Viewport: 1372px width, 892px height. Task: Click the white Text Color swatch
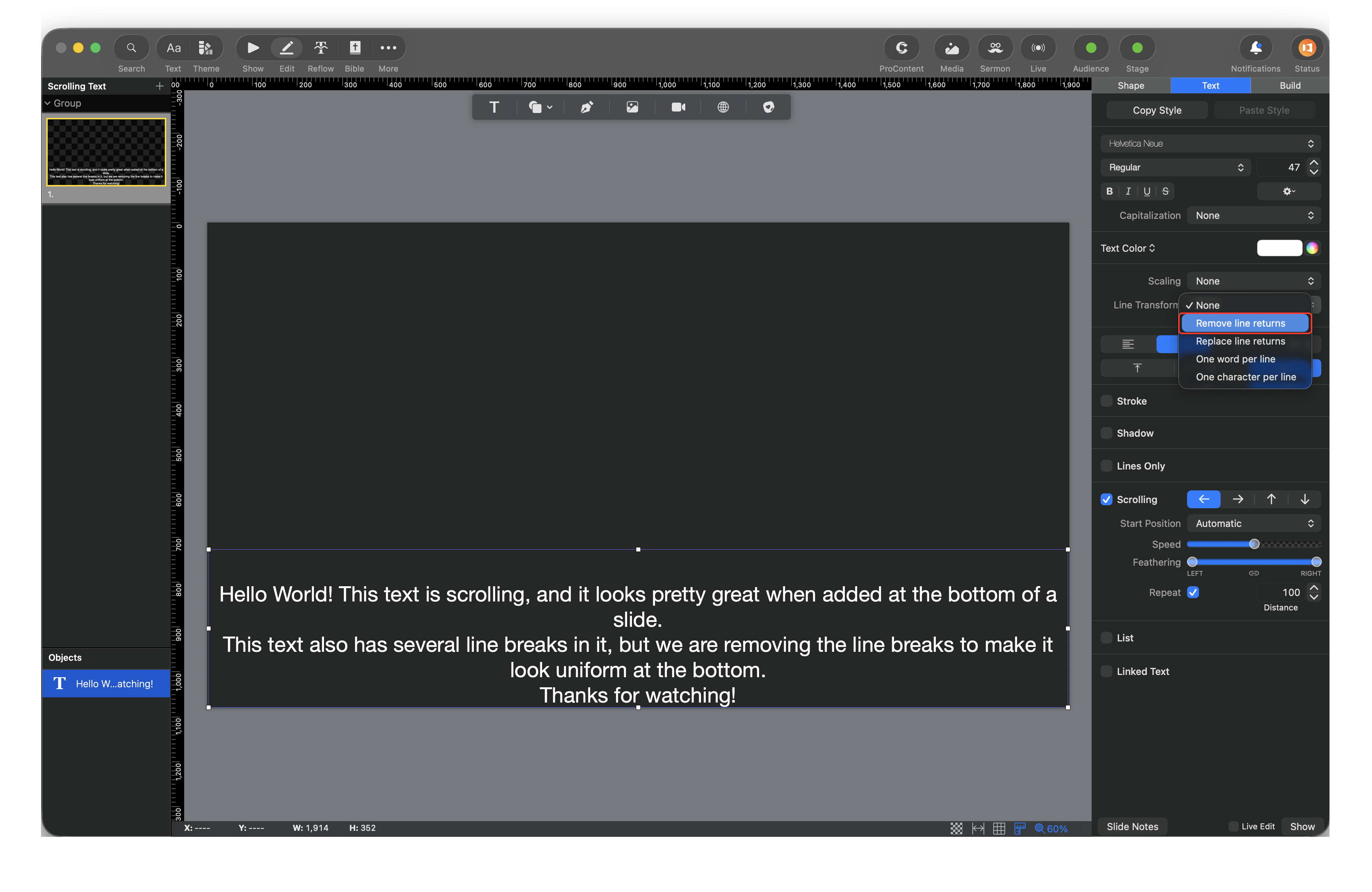(x=1279, y=248)
